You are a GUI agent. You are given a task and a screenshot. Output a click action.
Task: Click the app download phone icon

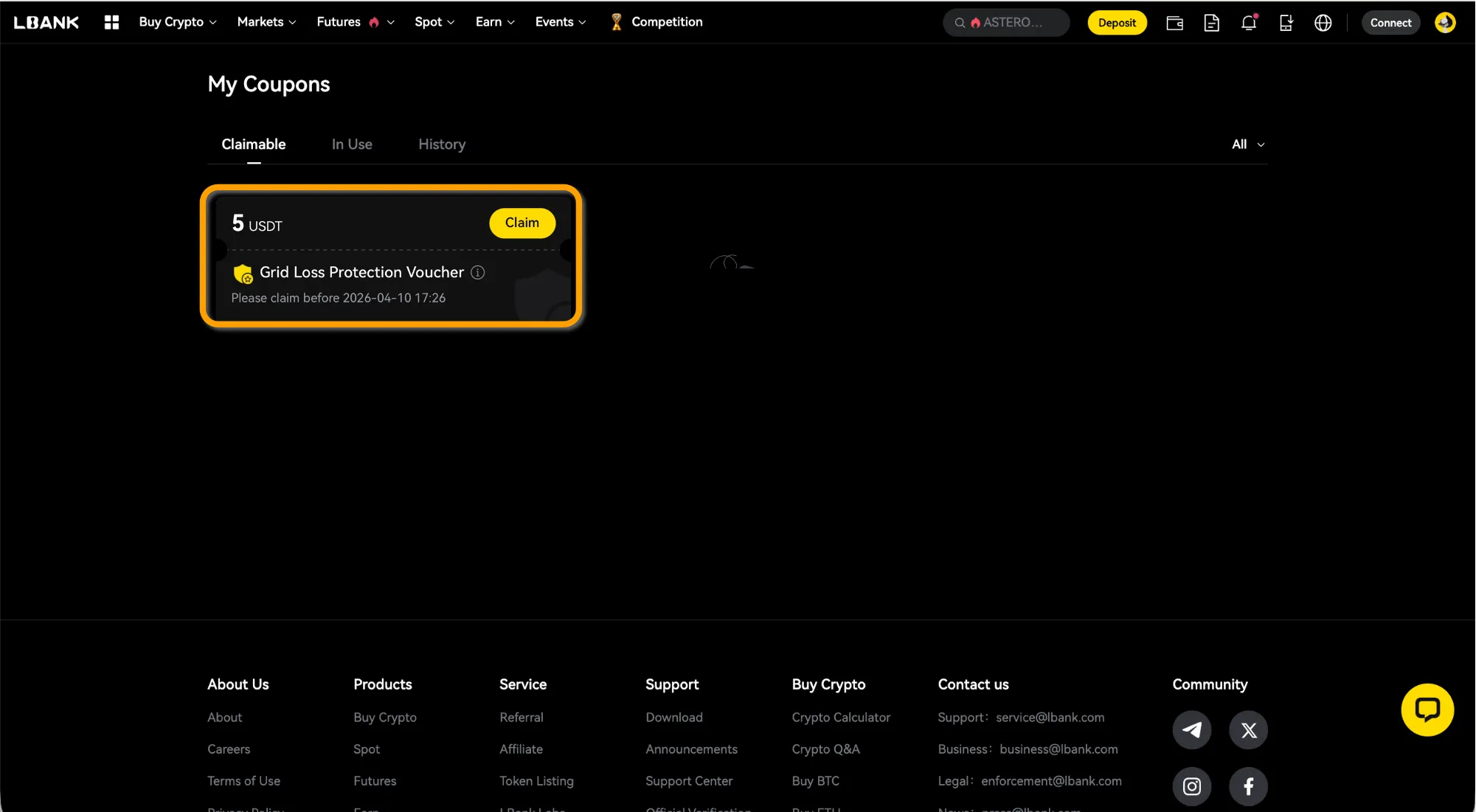(x=1286, y=23)
